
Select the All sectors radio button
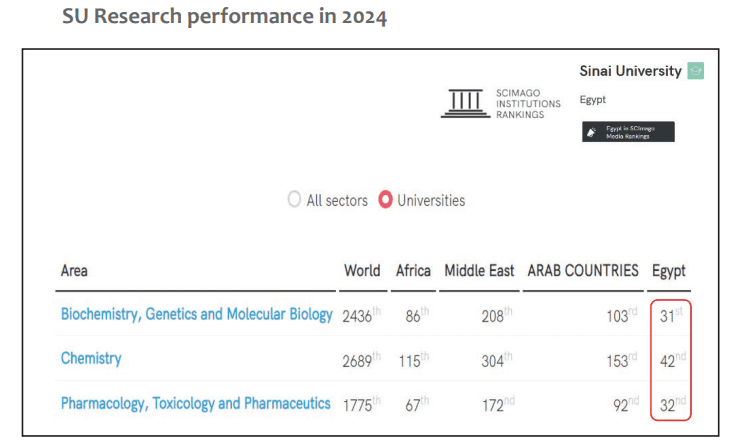pyautogui.click(x=294, y=199)
